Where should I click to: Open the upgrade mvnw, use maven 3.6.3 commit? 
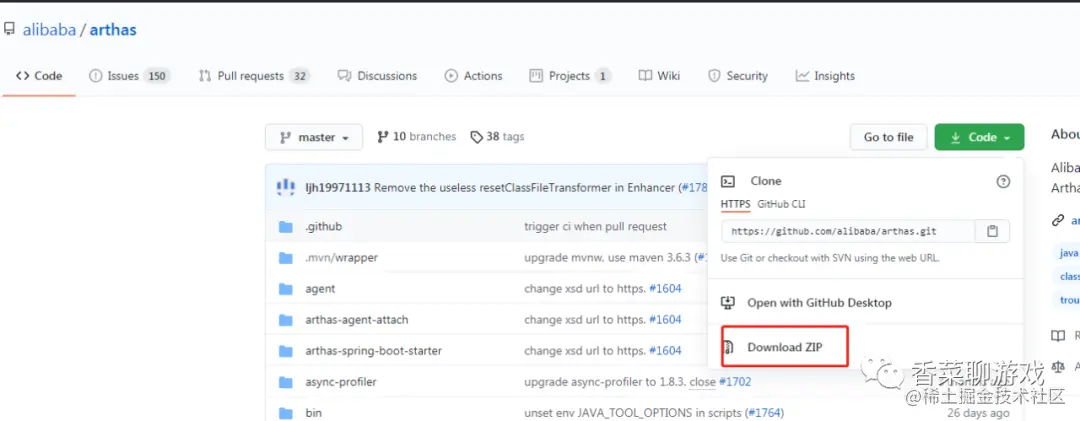click(x=610, y=257)
